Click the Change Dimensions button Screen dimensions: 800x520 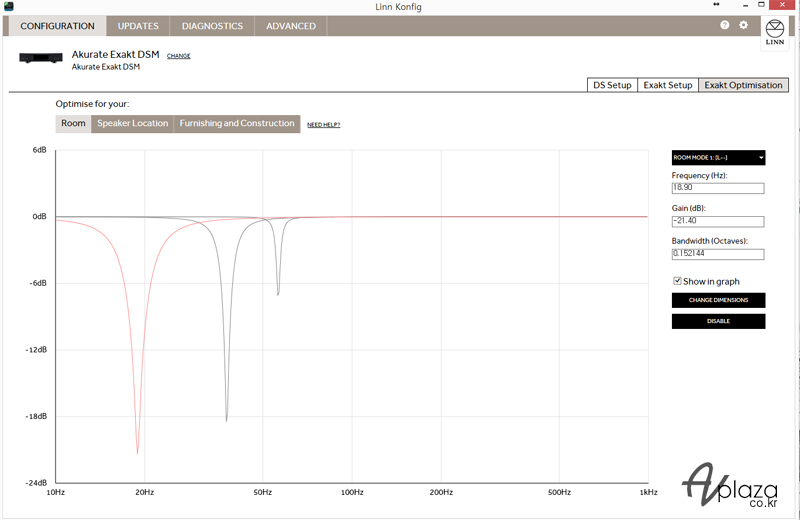718,300
